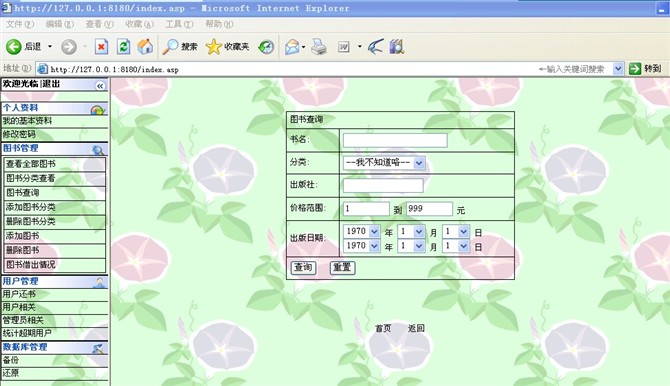Click the bird messenger toolbar icon

coord(375,47)
